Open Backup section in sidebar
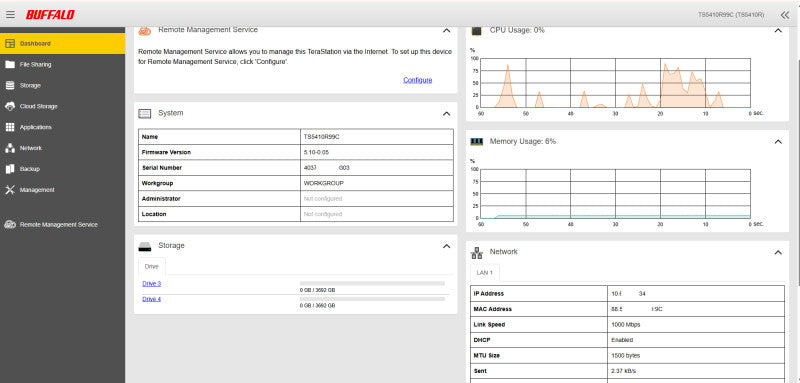The height and width of the screenshot is (383, 800). coord(62,169)
